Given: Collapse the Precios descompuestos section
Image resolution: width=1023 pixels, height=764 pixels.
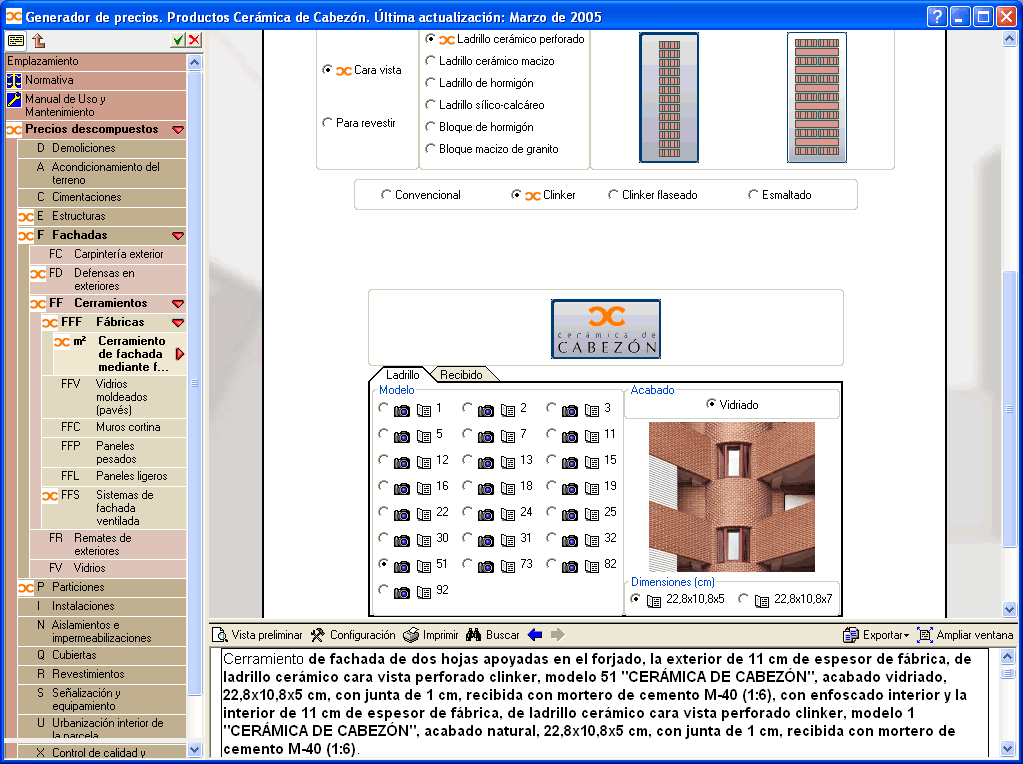Looking at the screenshot, I should tap(178, 130).
